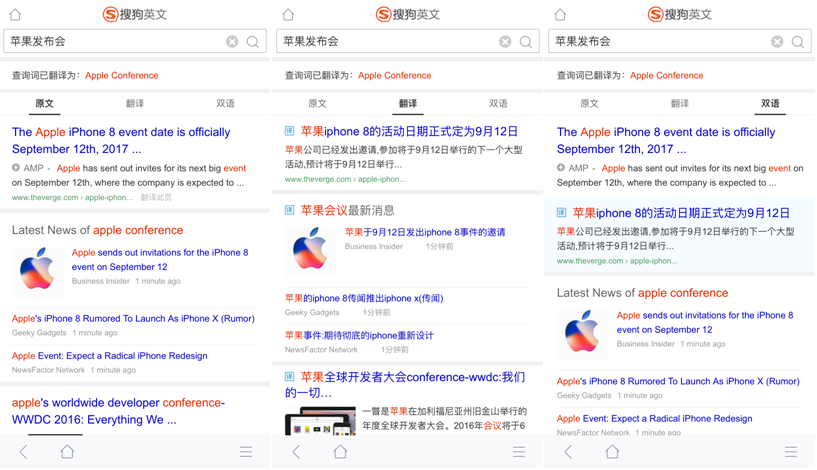Click WWDC devices thumbnail in middle panel
The height and width of the screenshot is (470, 817).
(x=320, y=421)
